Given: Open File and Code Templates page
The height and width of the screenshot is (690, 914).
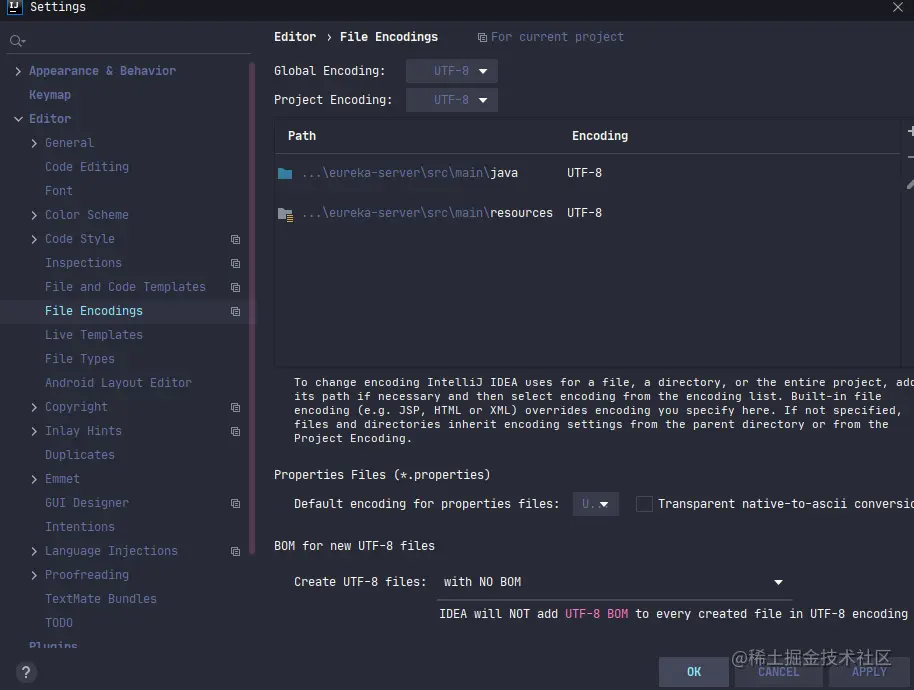Looking at the screenshot, I should point(125,287).
